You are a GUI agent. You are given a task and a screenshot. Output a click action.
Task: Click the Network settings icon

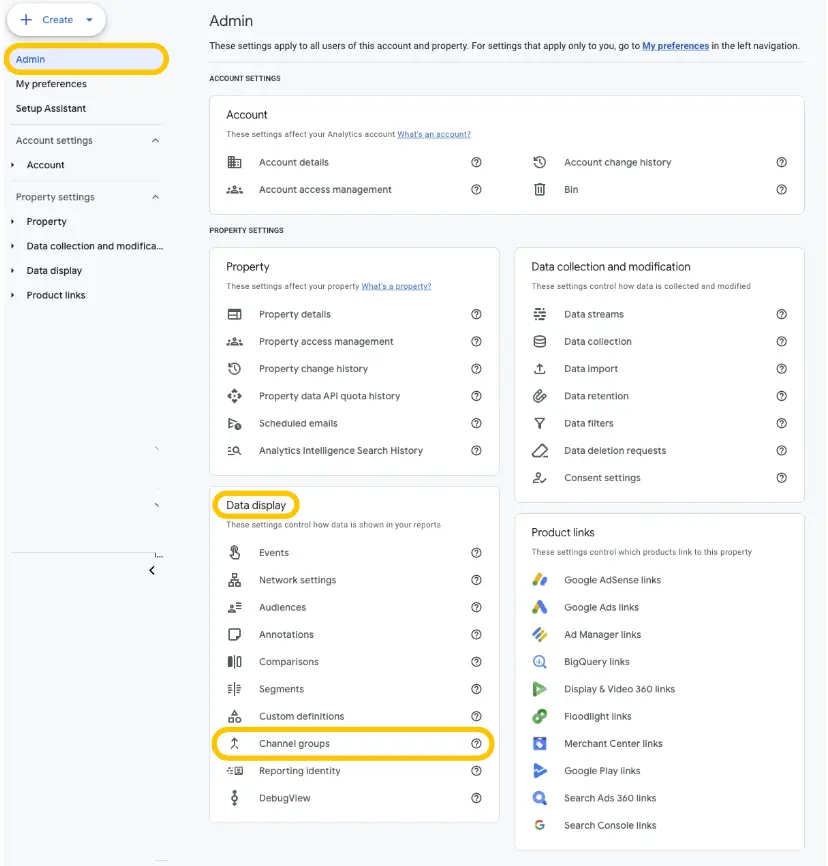coord(234,580)
